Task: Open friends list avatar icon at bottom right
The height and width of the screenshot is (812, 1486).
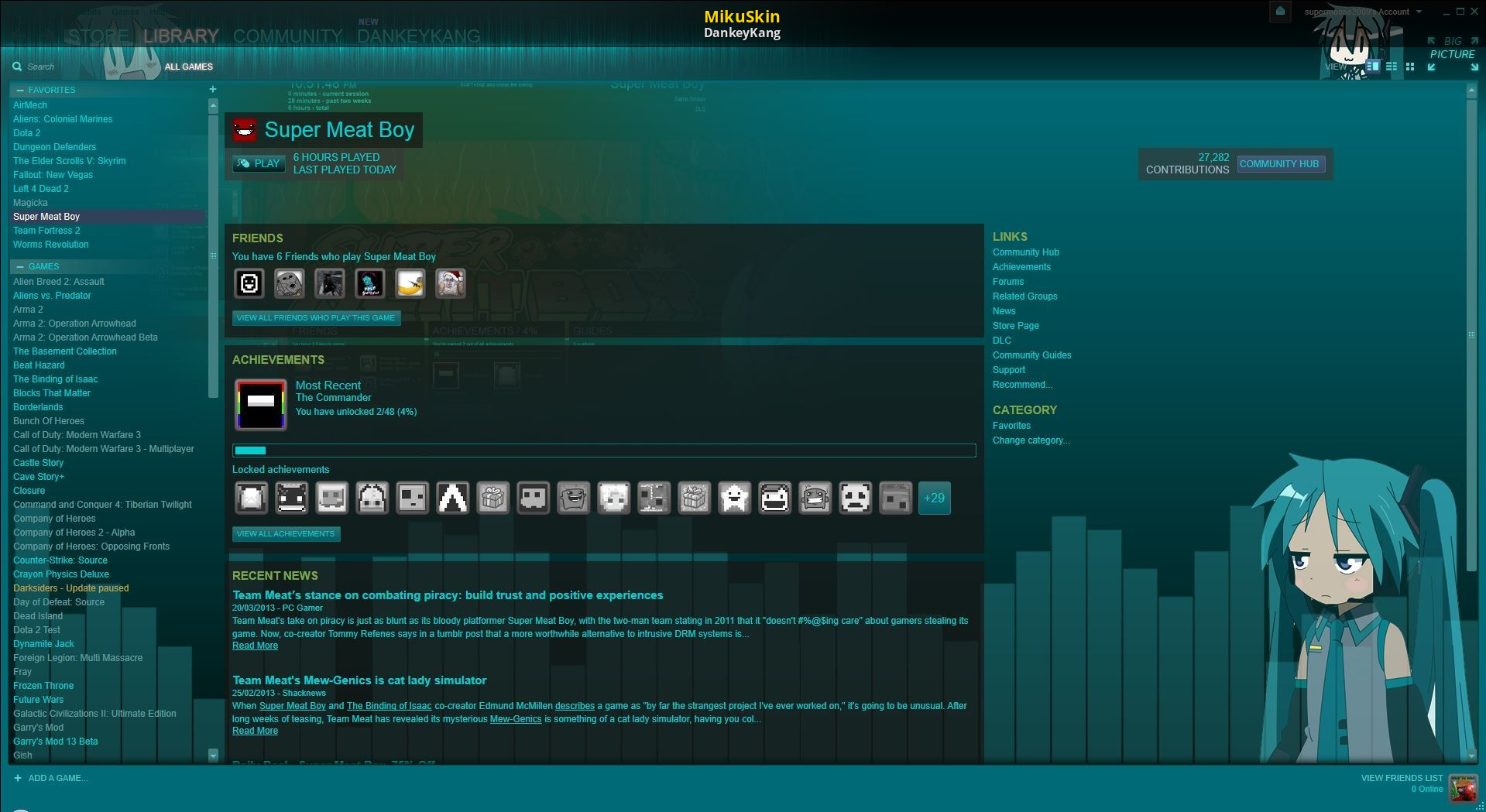Action: pos(1463,789)
